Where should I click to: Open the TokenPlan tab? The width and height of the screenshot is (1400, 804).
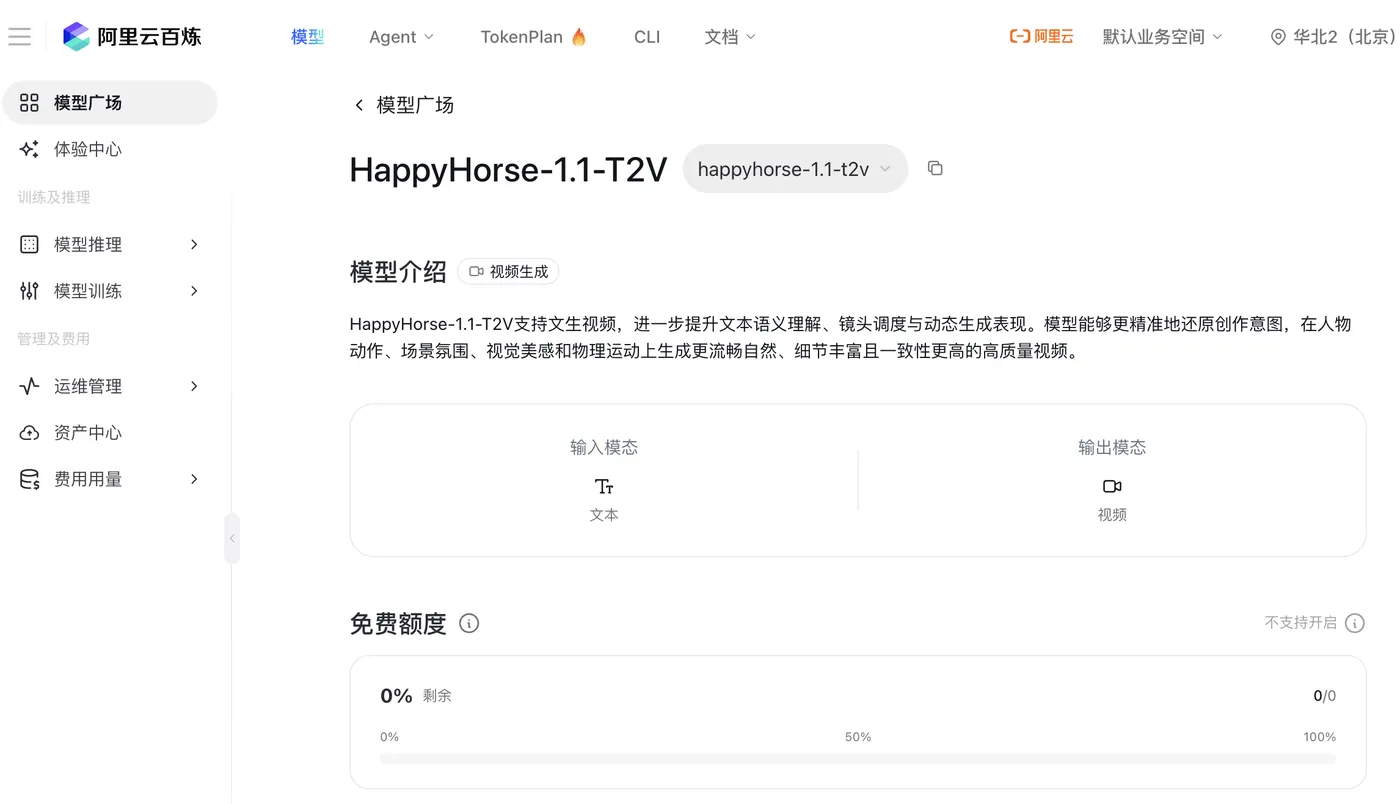[534, 37]
